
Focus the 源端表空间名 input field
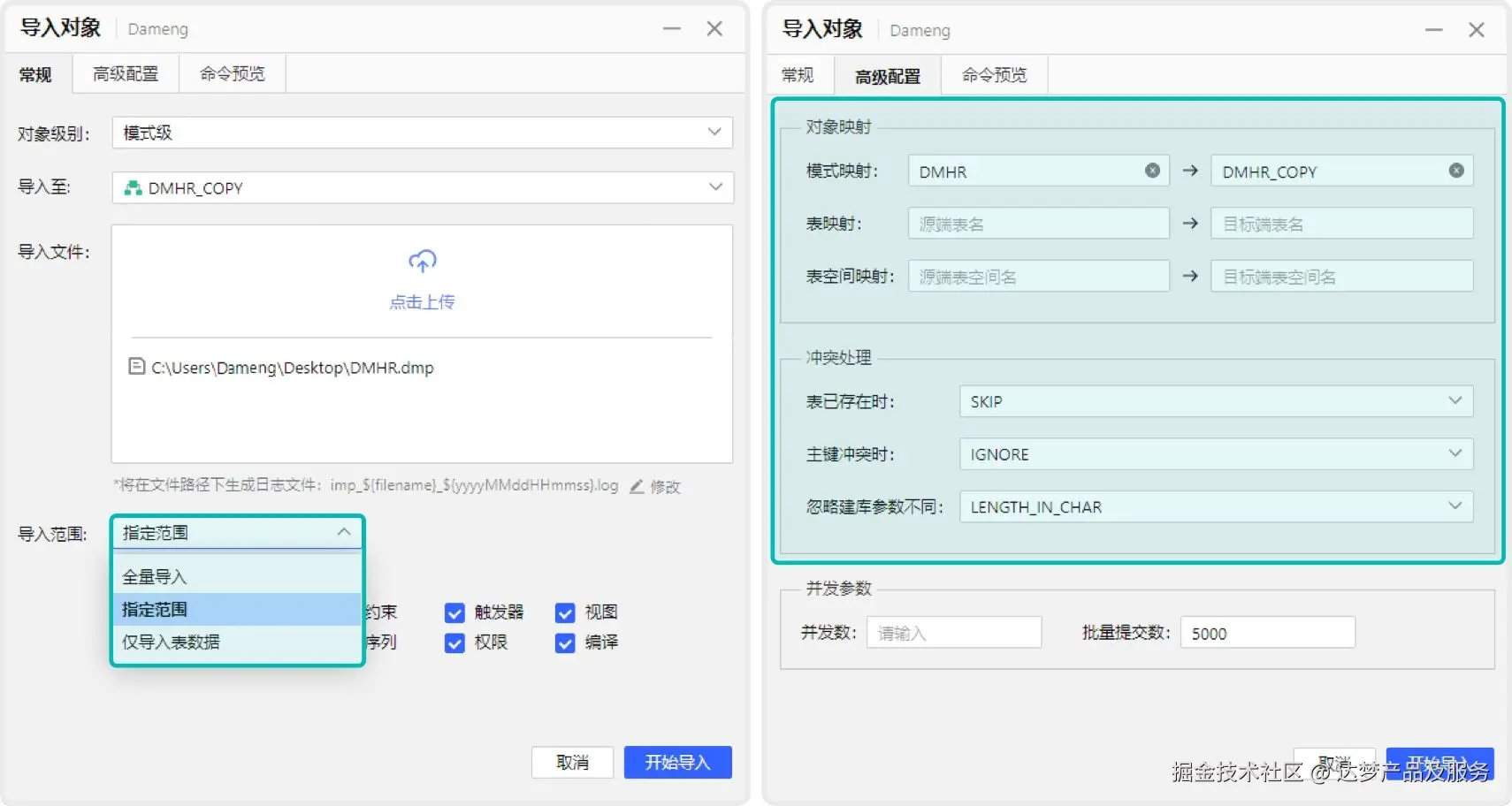coord(1039,276)
